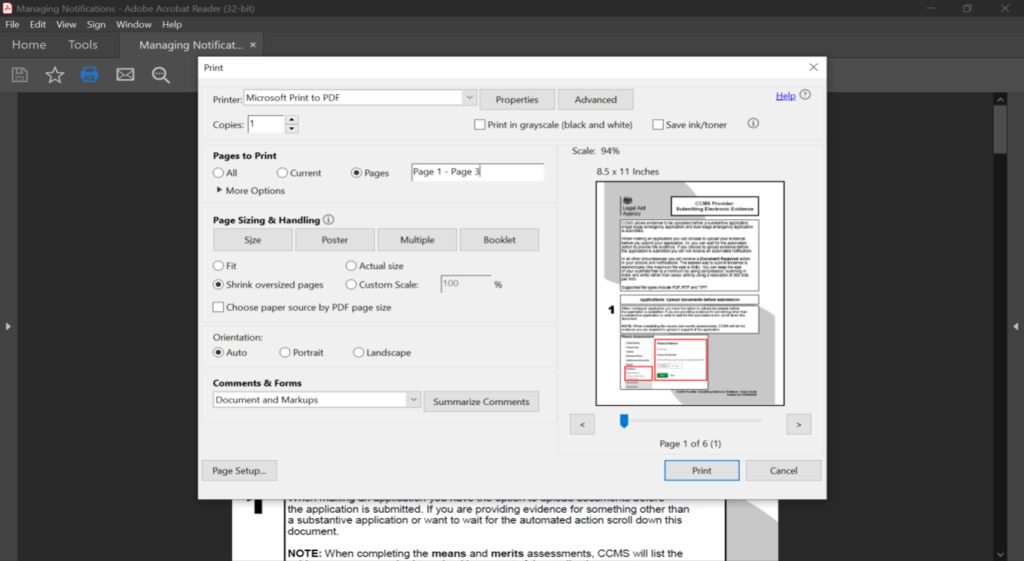Open the Window menu
1024x561 pixels.
[133, 24]
